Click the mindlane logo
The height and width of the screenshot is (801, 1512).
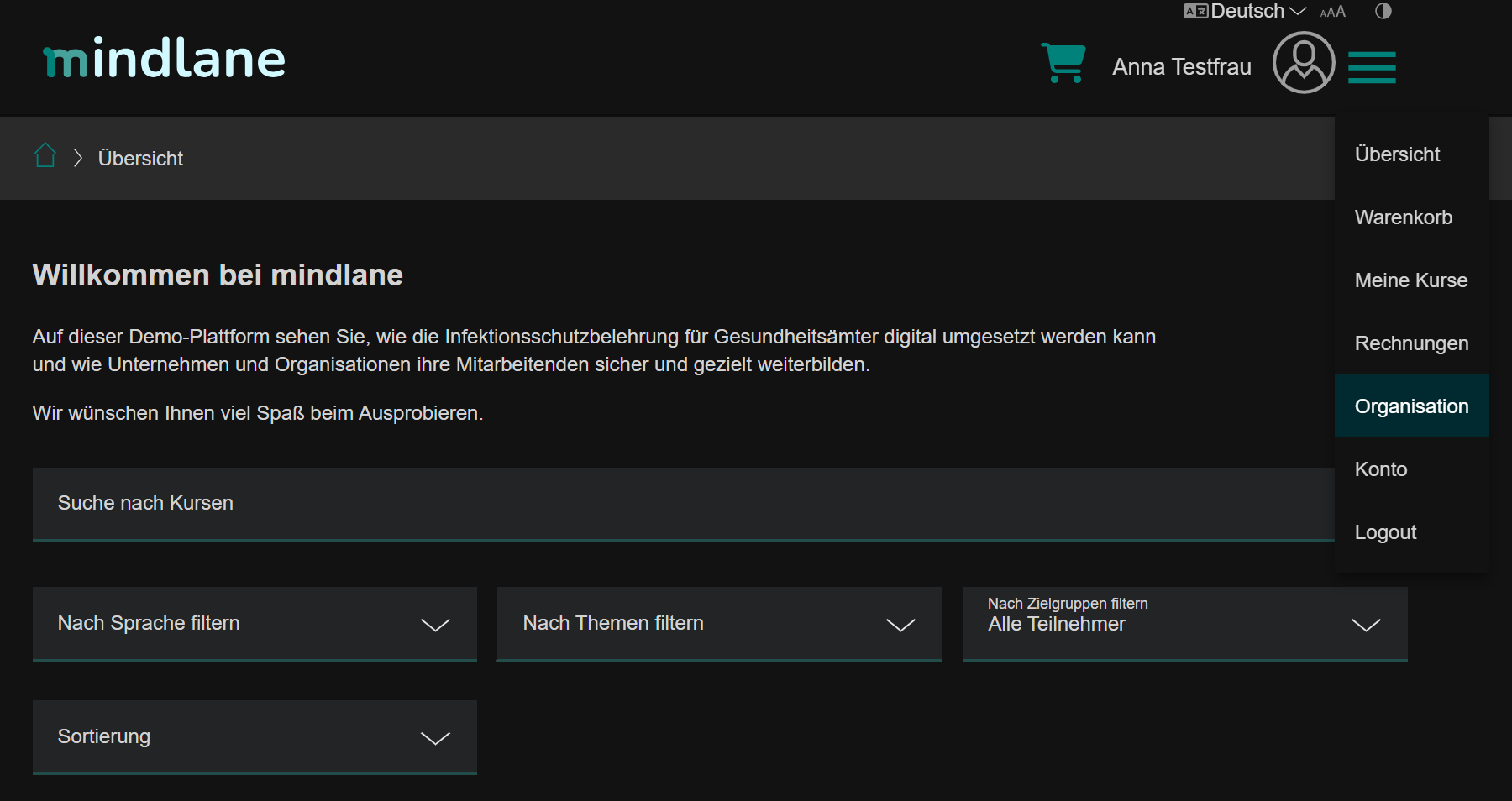pos(165,59)
